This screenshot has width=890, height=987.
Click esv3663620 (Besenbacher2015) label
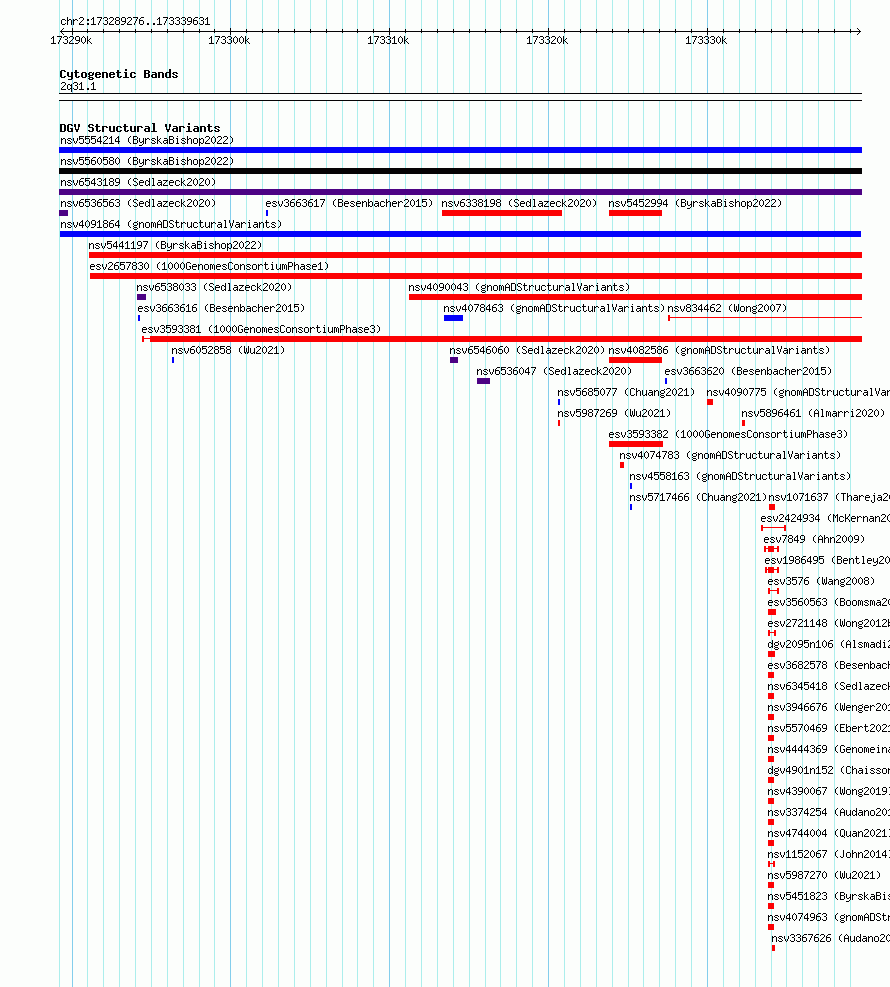point(748,371)
